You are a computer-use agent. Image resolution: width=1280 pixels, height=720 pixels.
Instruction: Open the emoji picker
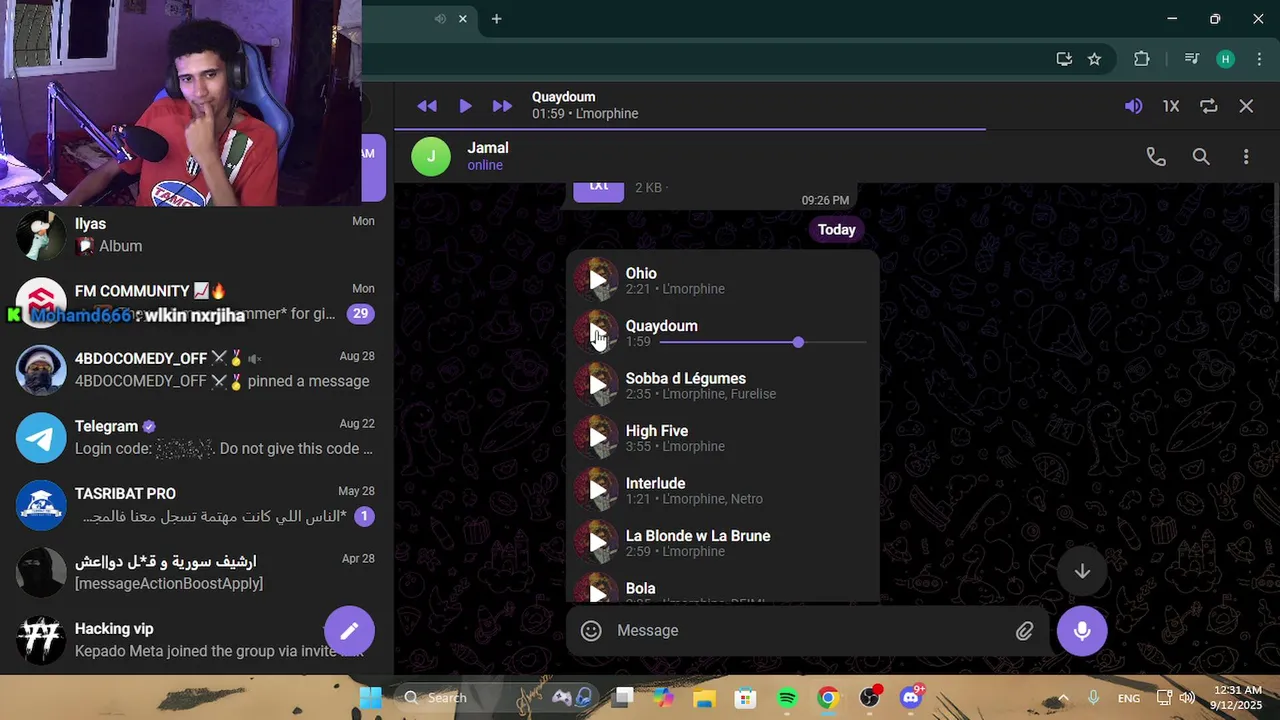pos(591,631)
